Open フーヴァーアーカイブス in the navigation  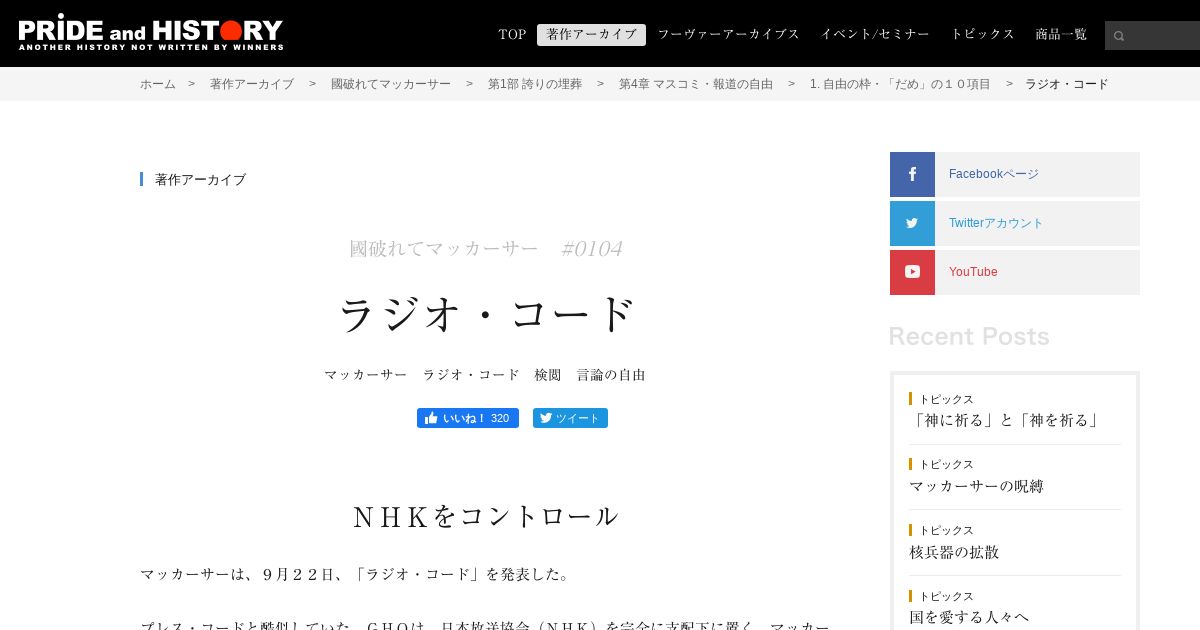coord(728,35)
